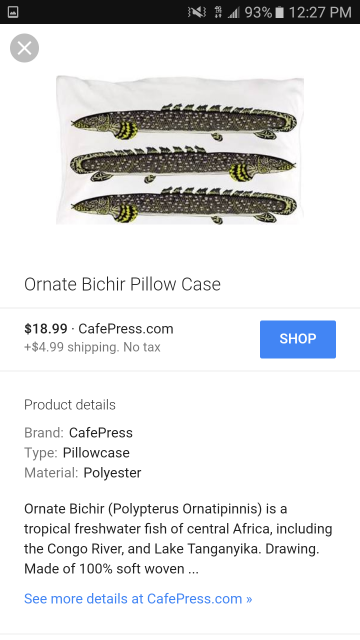Tap the Brand value CafePress
Image resolution: width=360 pixels, height=640 pixels.
pos(101,433)
